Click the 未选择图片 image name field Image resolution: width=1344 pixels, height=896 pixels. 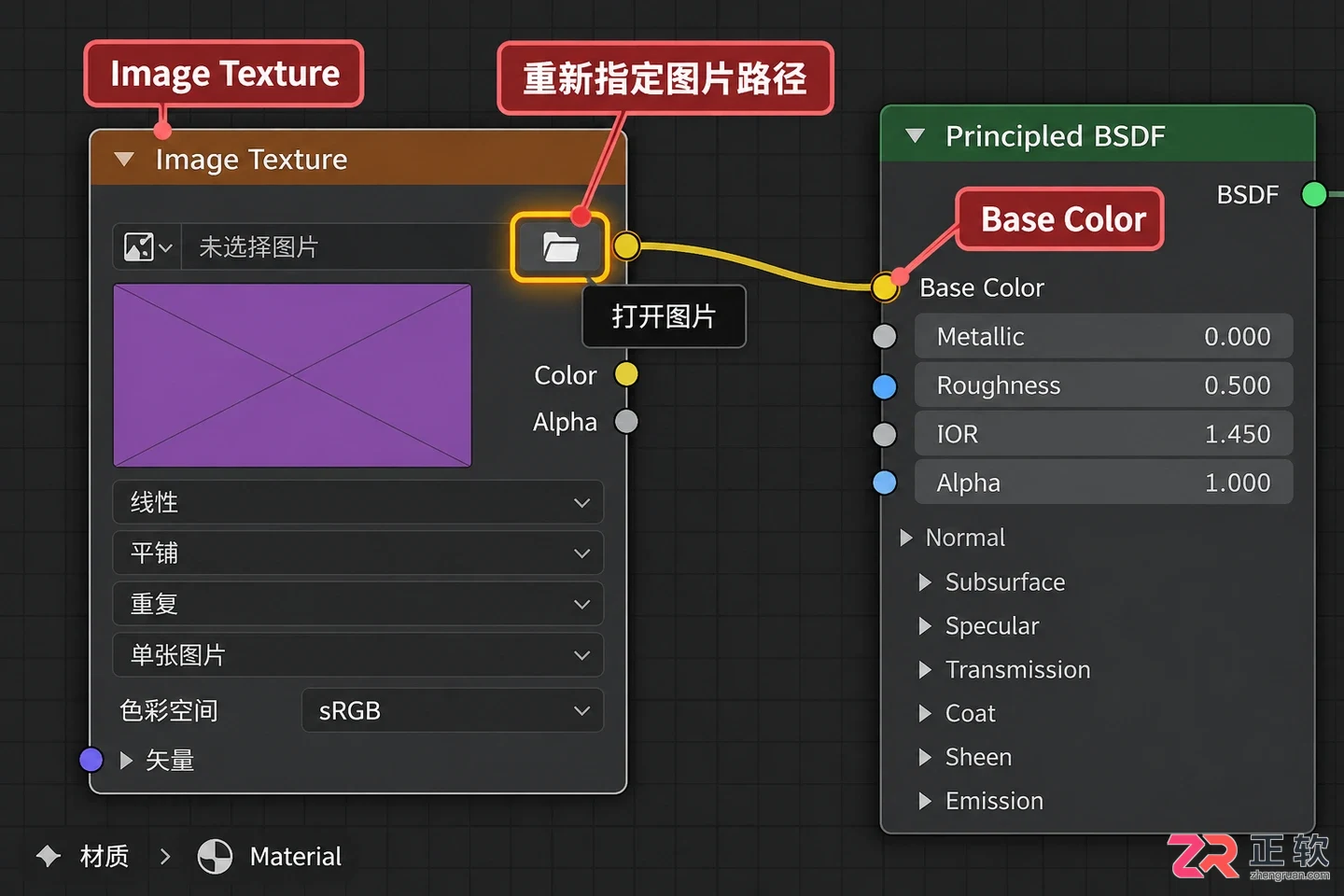point(345,247)
